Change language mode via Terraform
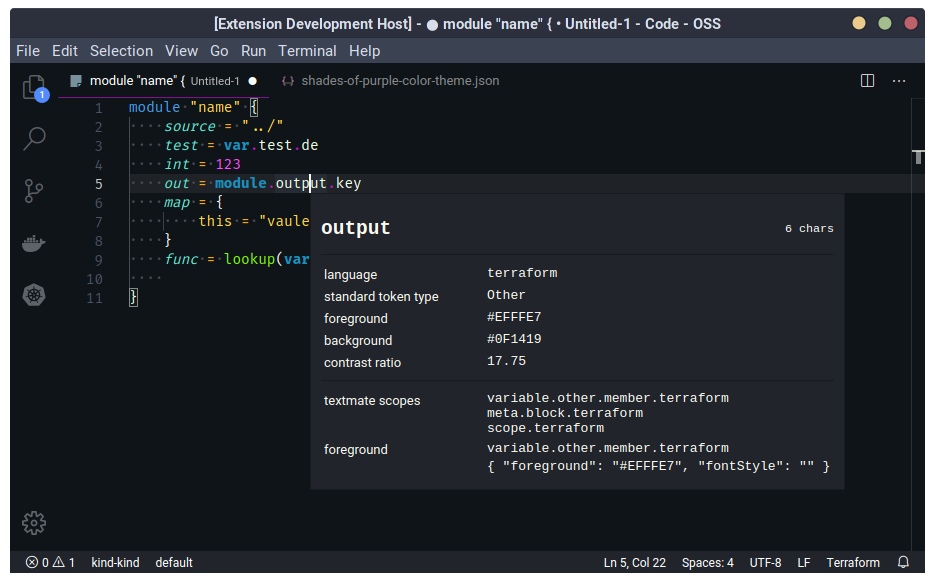Viewport: 935px width, 583px height. coord(853,562)
